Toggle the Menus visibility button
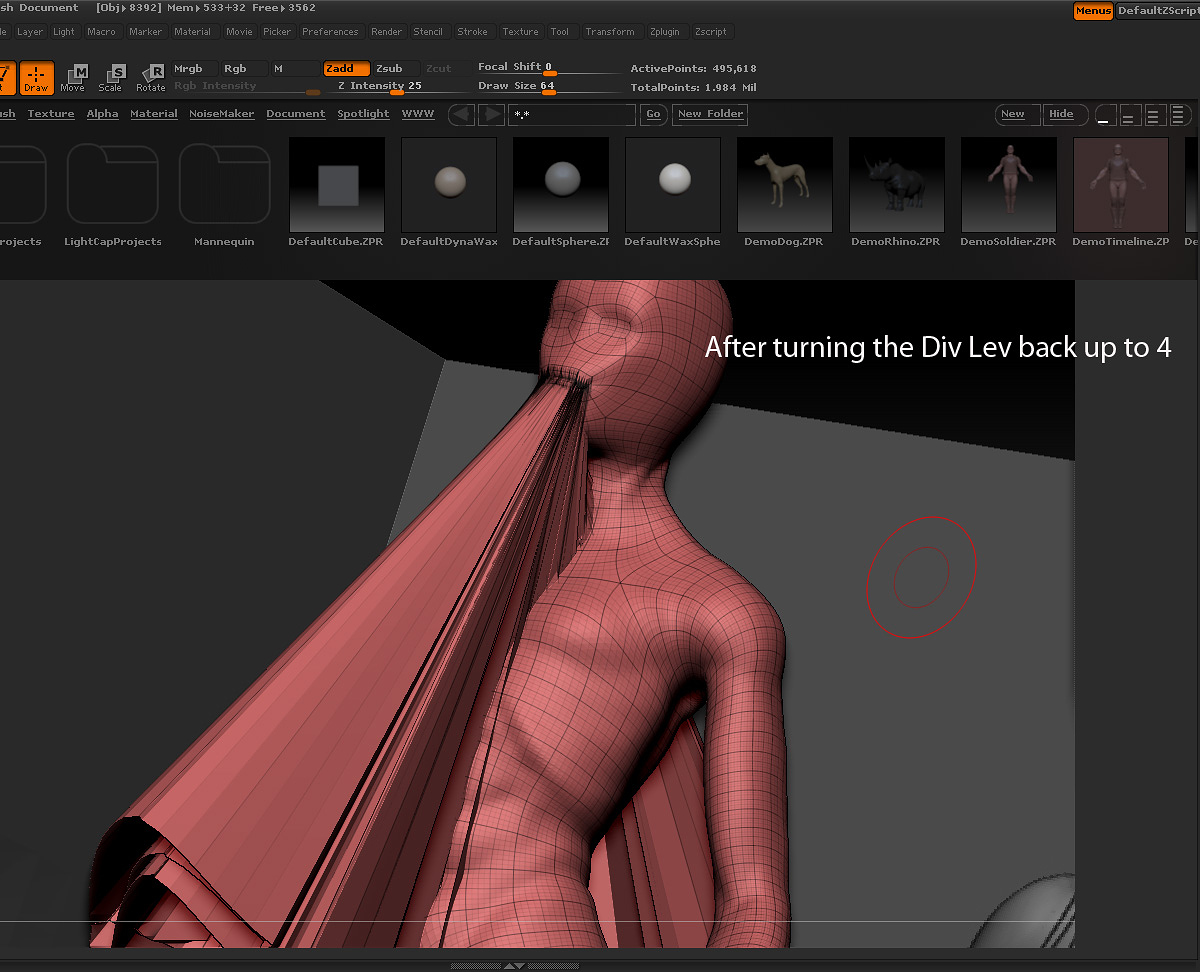Viewport: 1200px width, 972px height. pos(1093,11)
